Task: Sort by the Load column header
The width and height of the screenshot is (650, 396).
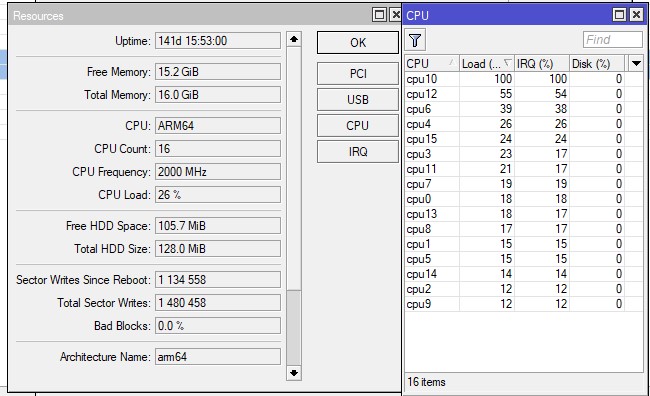Action: [x=487, y=64]
